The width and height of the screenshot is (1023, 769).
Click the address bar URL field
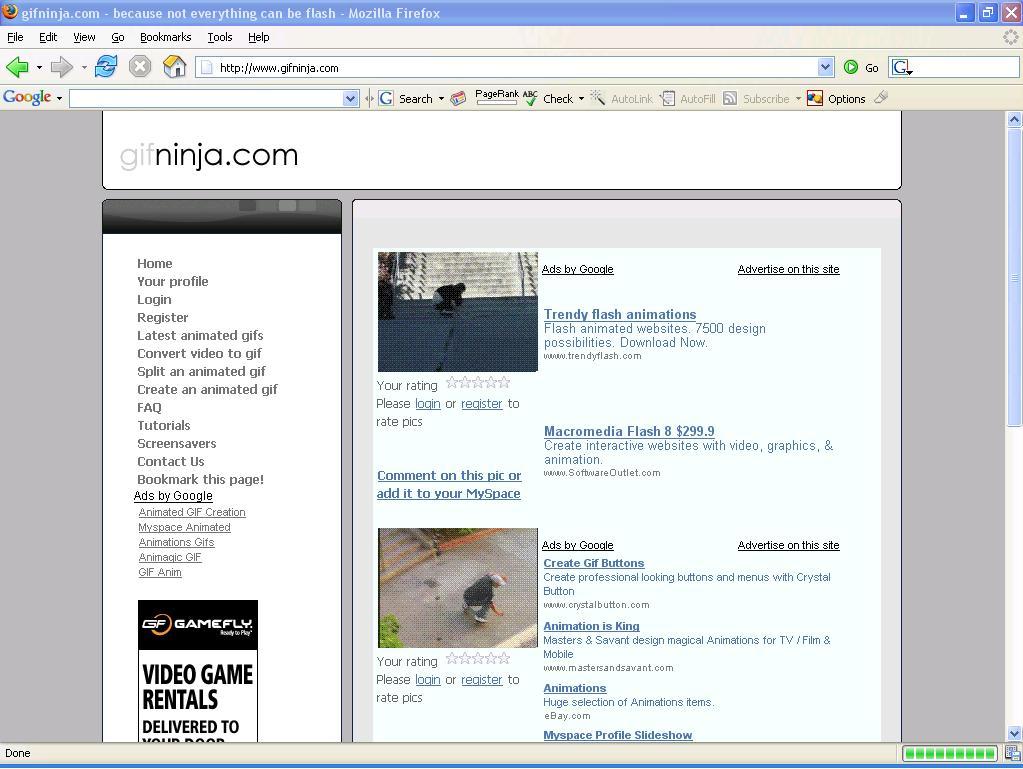515,67
